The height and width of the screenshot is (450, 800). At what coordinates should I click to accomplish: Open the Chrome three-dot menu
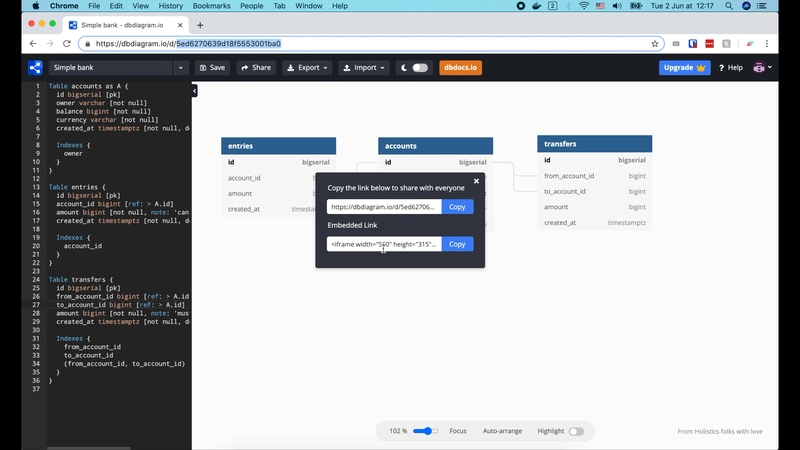tap(767, 44)
